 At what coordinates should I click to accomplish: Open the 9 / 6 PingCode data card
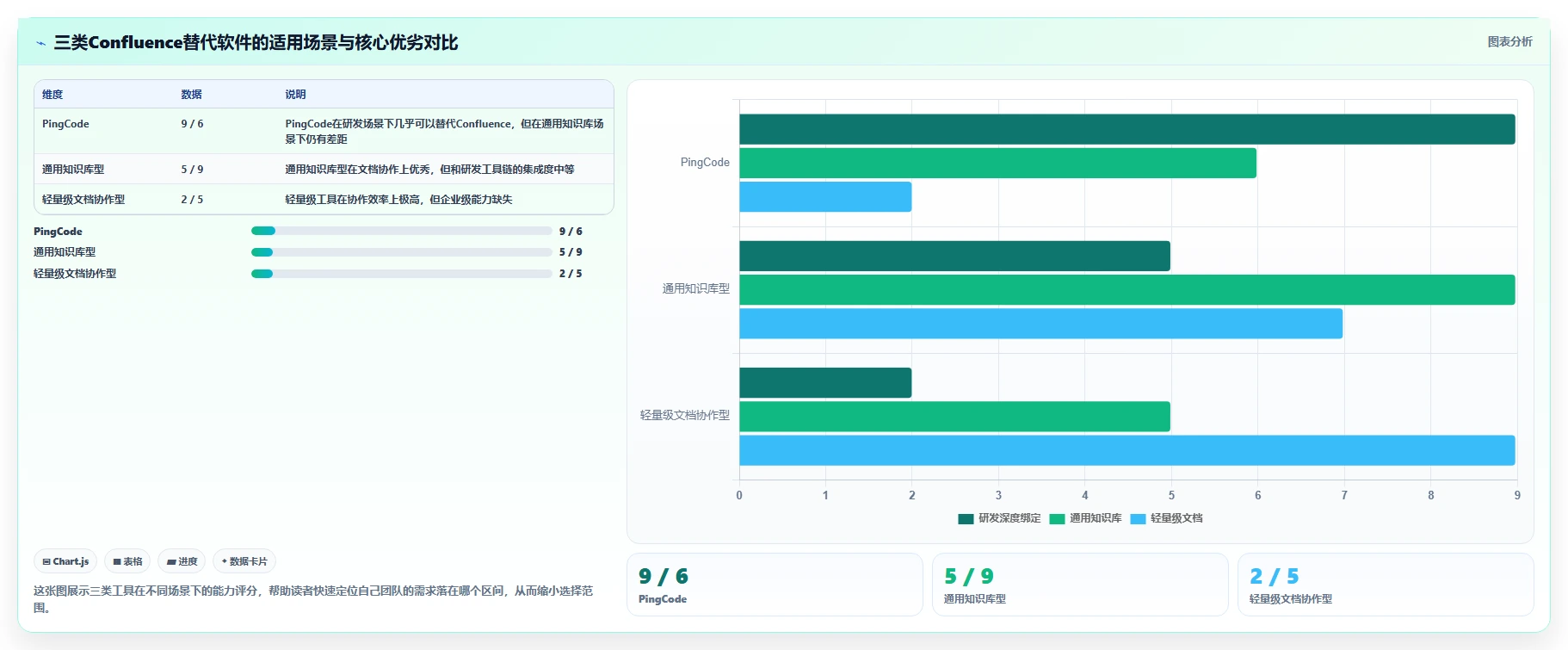click(x=775, y=585)
